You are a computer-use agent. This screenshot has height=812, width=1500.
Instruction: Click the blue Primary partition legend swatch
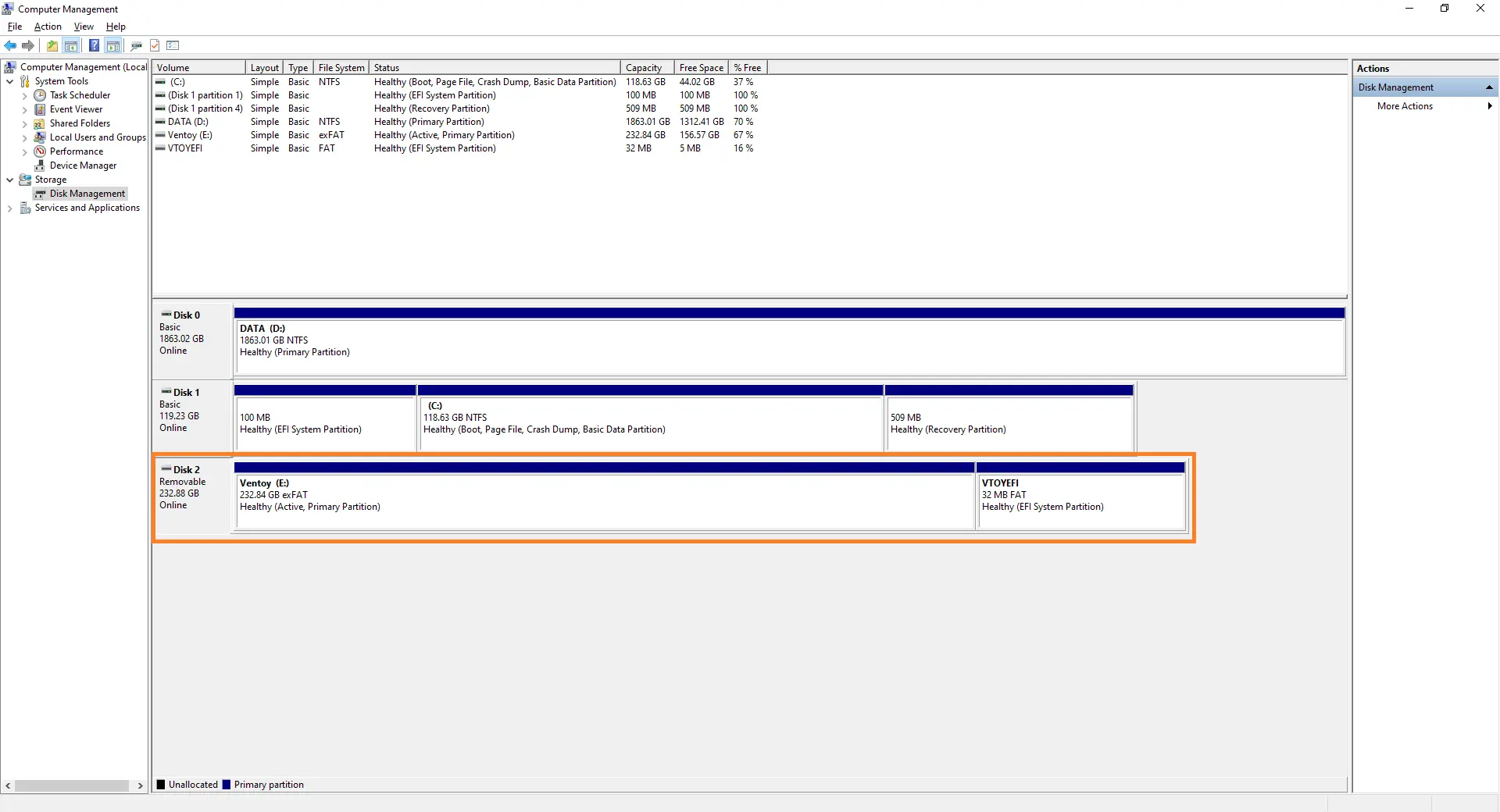(227, 785)
